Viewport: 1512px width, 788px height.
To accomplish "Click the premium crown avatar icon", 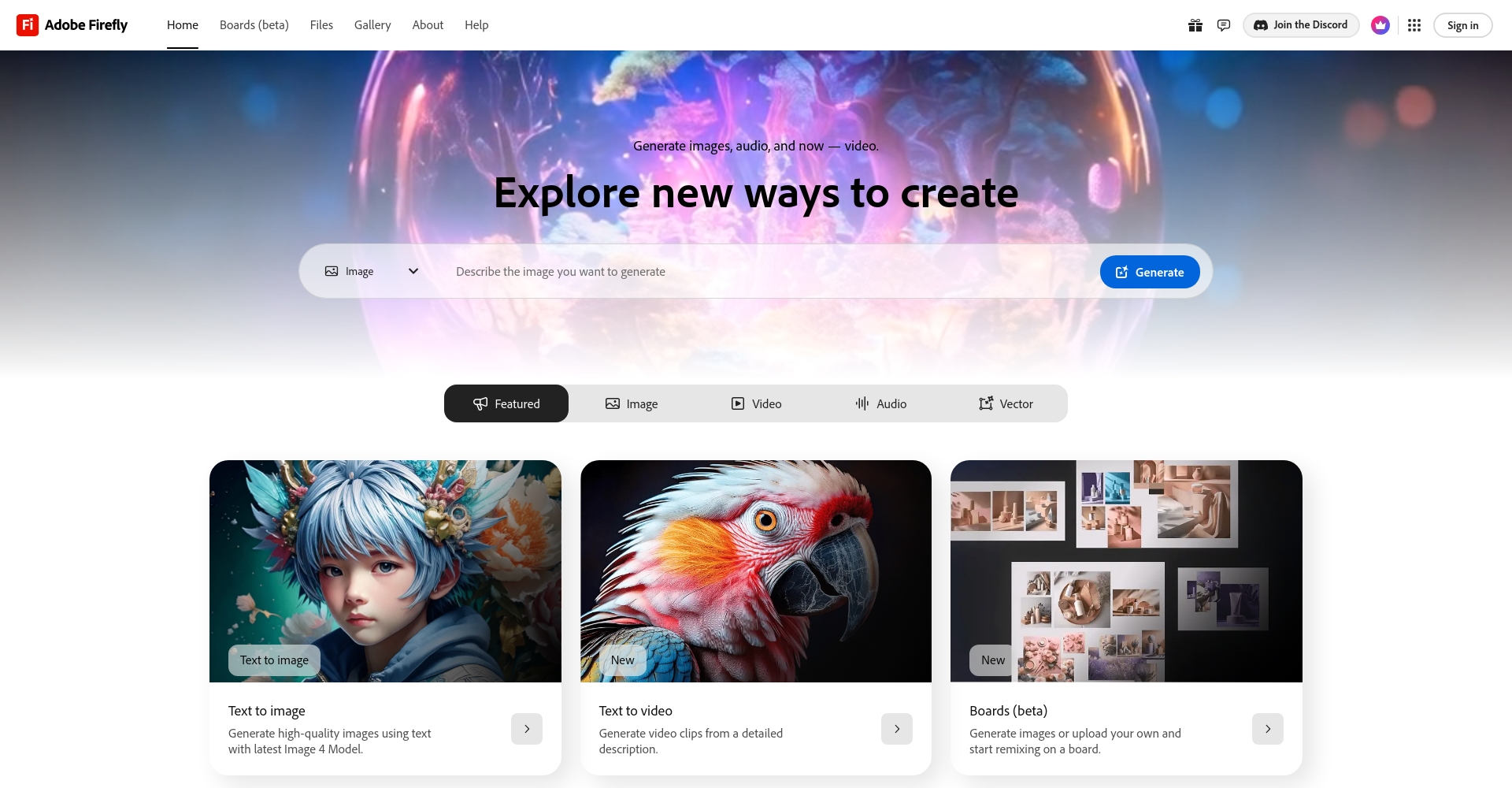I will 1380,25.
